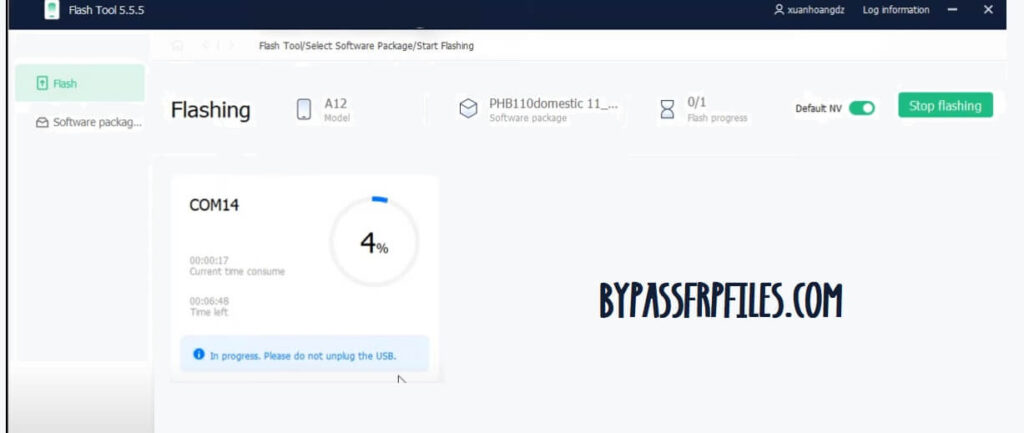
Task: Select the COM14 port card title
Action: (x=214, y=205)
